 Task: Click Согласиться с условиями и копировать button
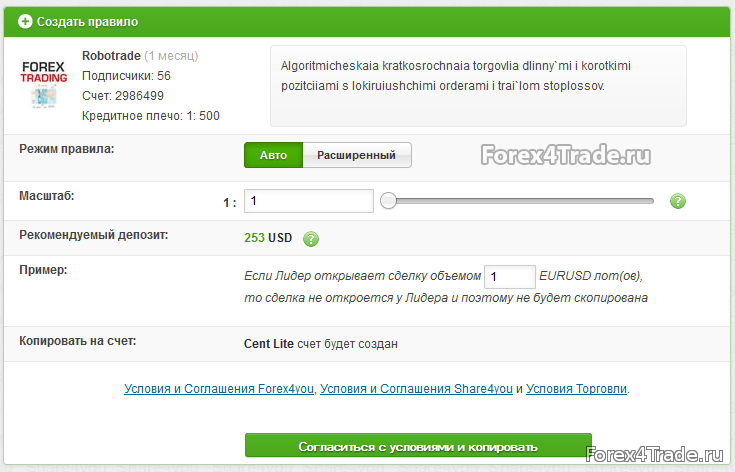tap(418, 447)
